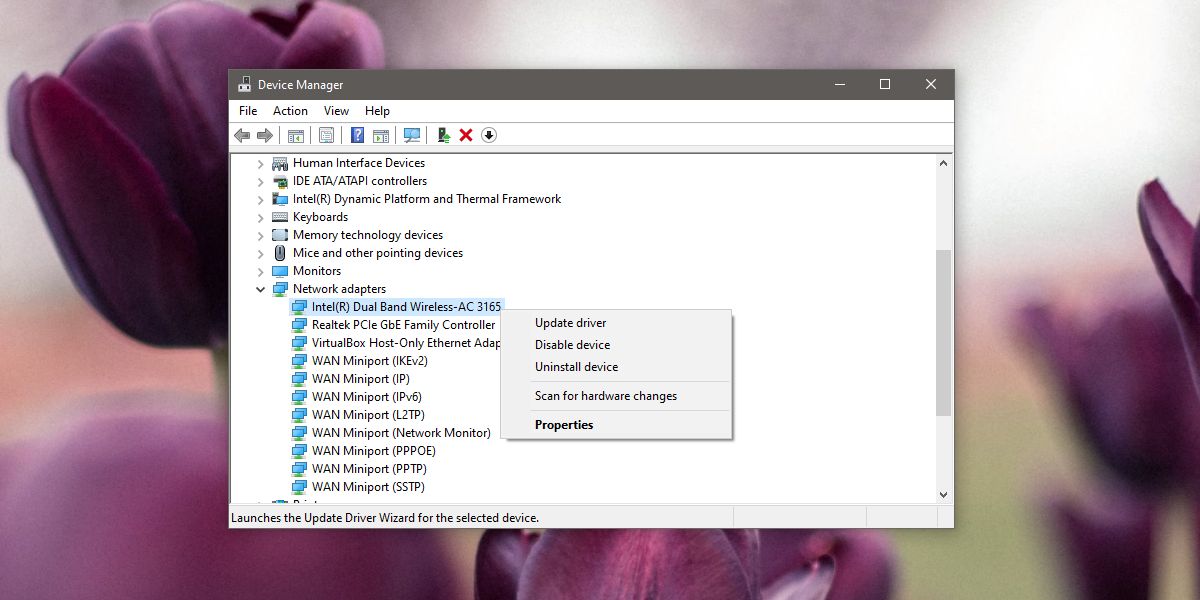Click the Scan for hardware changes monitor icon
The width and height of the screenshot is (1200, 600).
pyautogui.click(x=412, y=135)
